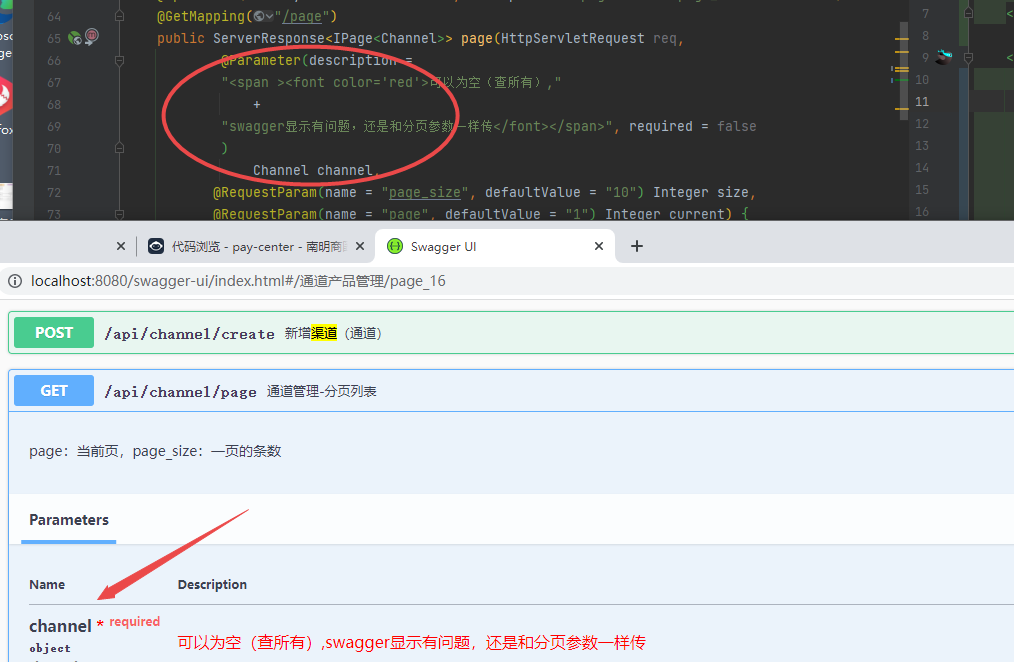
Task: Click the blue GET method badge
Action: coord(54,391)
